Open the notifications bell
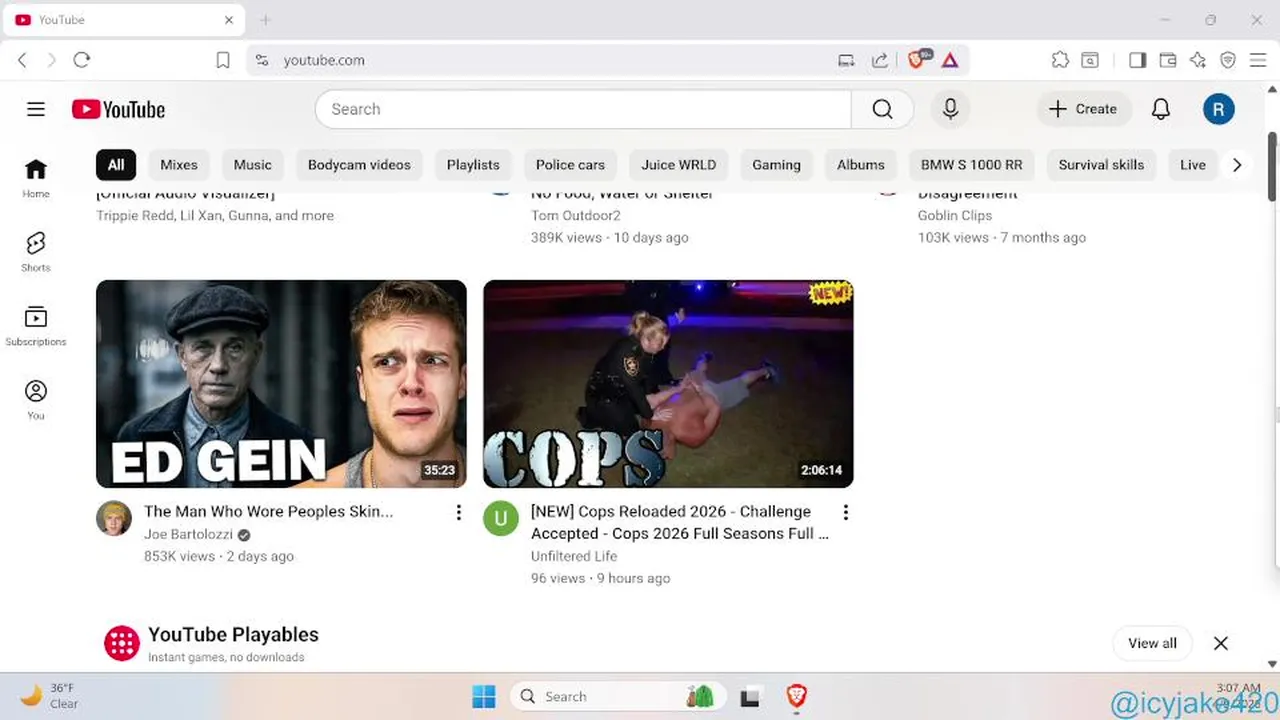Viewport: 1280px width, 720px height. [1160, 109]
